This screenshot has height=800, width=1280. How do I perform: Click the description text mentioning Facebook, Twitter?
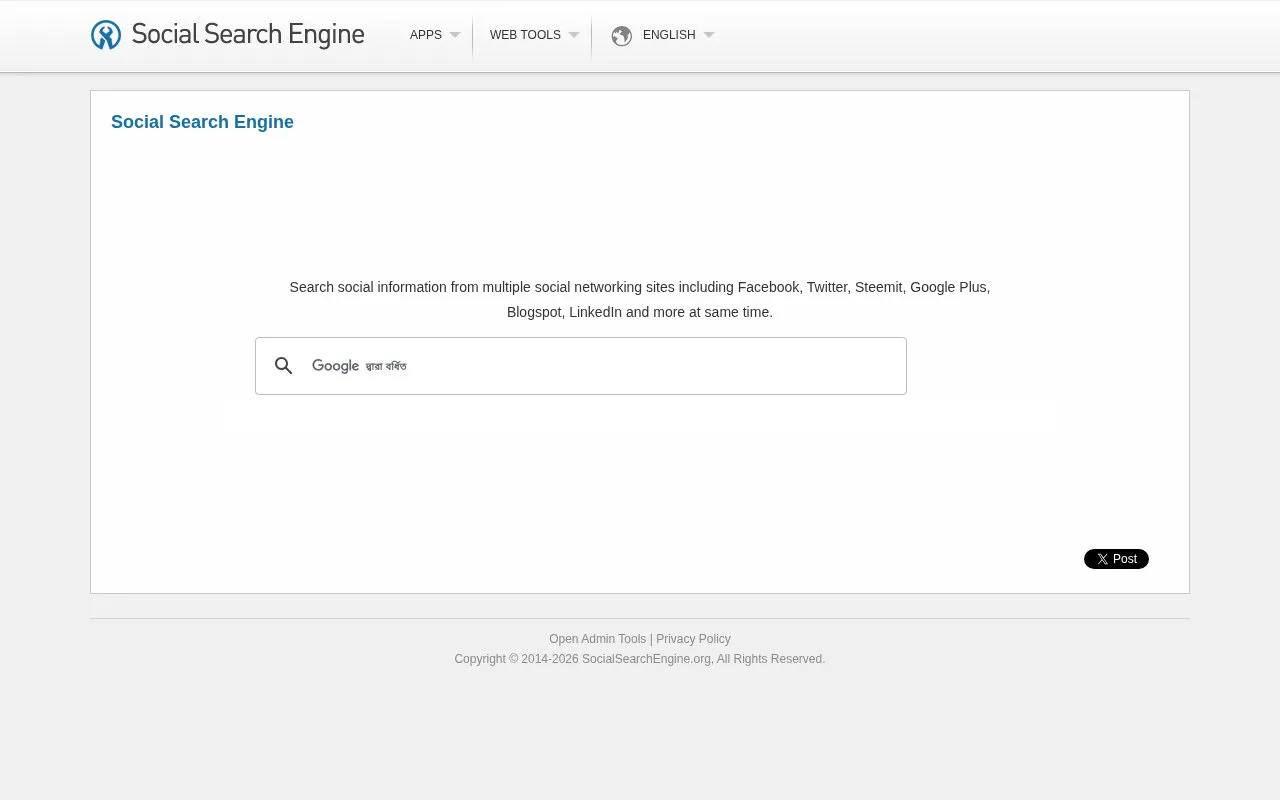coord(640,299)
